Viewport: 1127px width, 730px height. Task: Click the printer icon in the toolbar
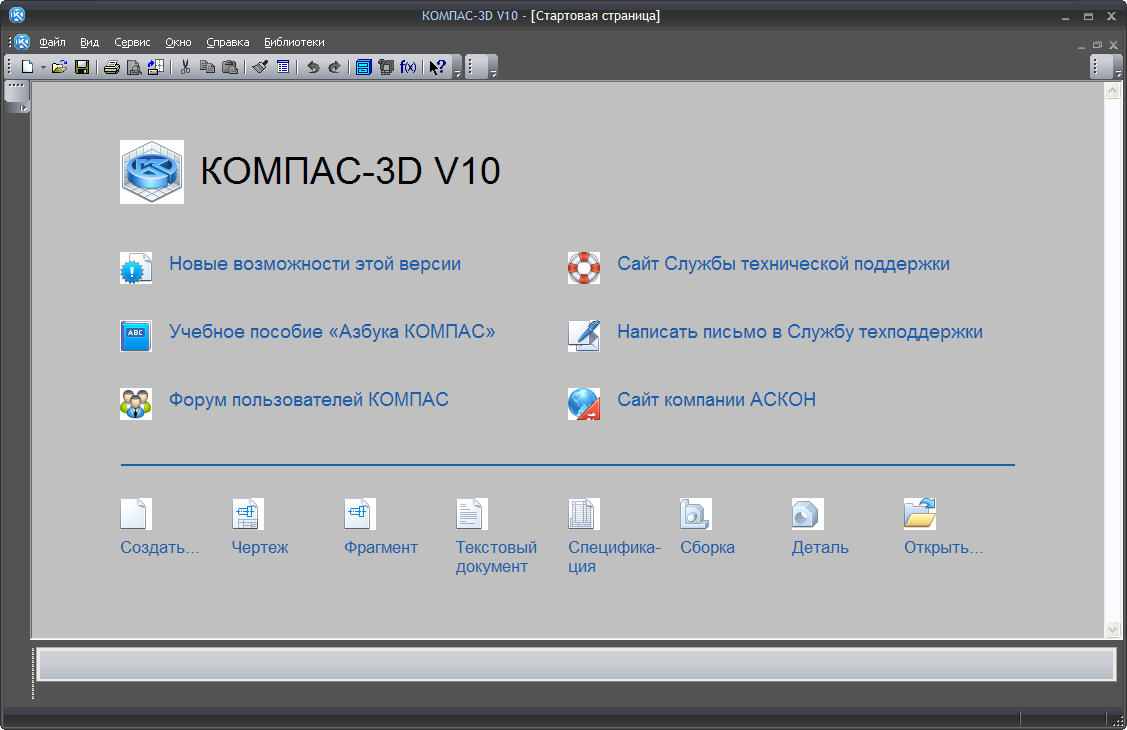pos(111,68)
